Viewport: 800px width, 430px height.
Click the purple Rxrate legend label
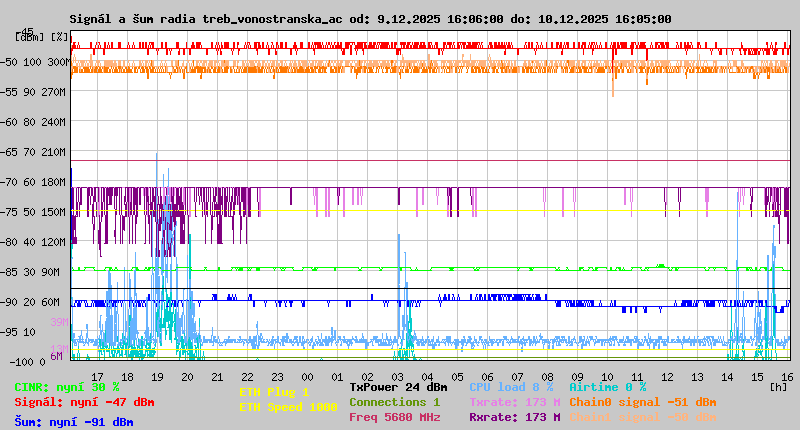pos(514,417)
